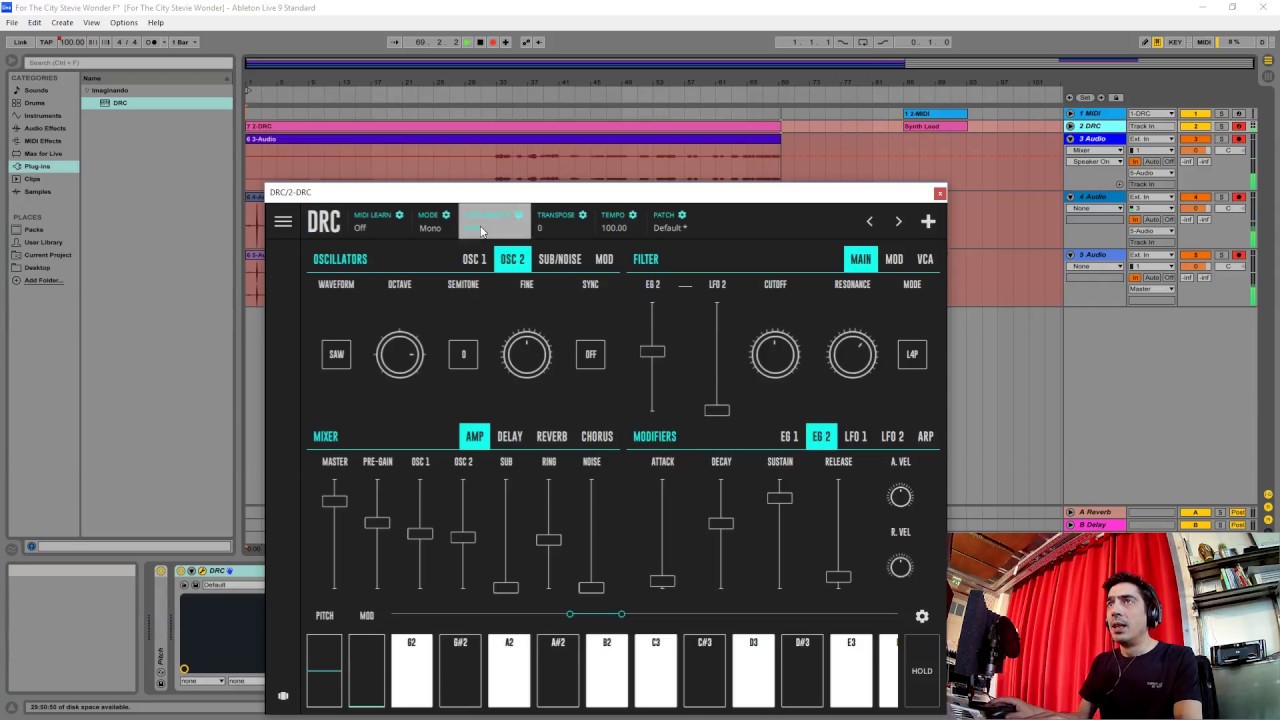Open Tempo settings gear
1280x720 pixels.
point(632,215)
